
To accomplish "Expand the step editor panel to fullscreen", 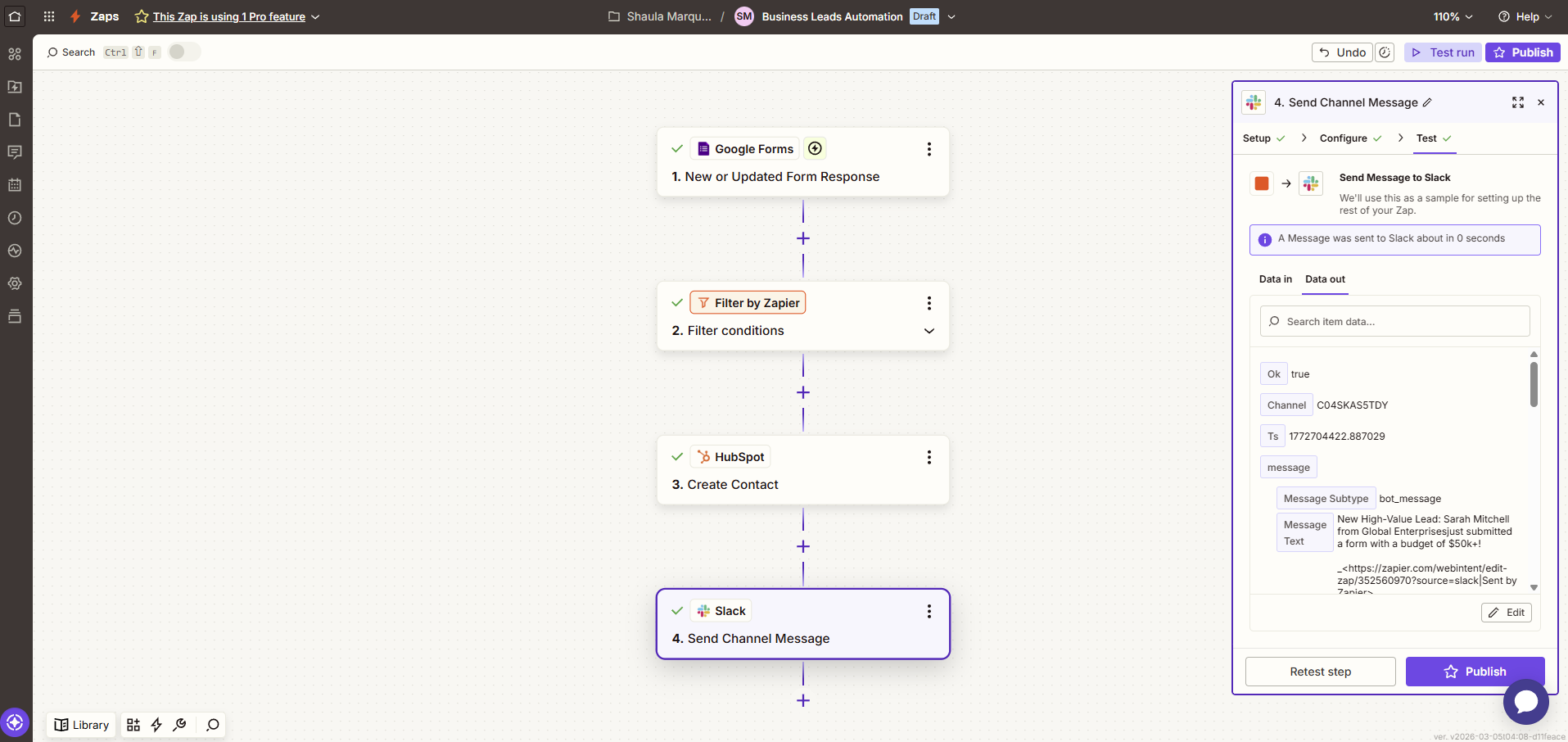I will click(1517, 102).
